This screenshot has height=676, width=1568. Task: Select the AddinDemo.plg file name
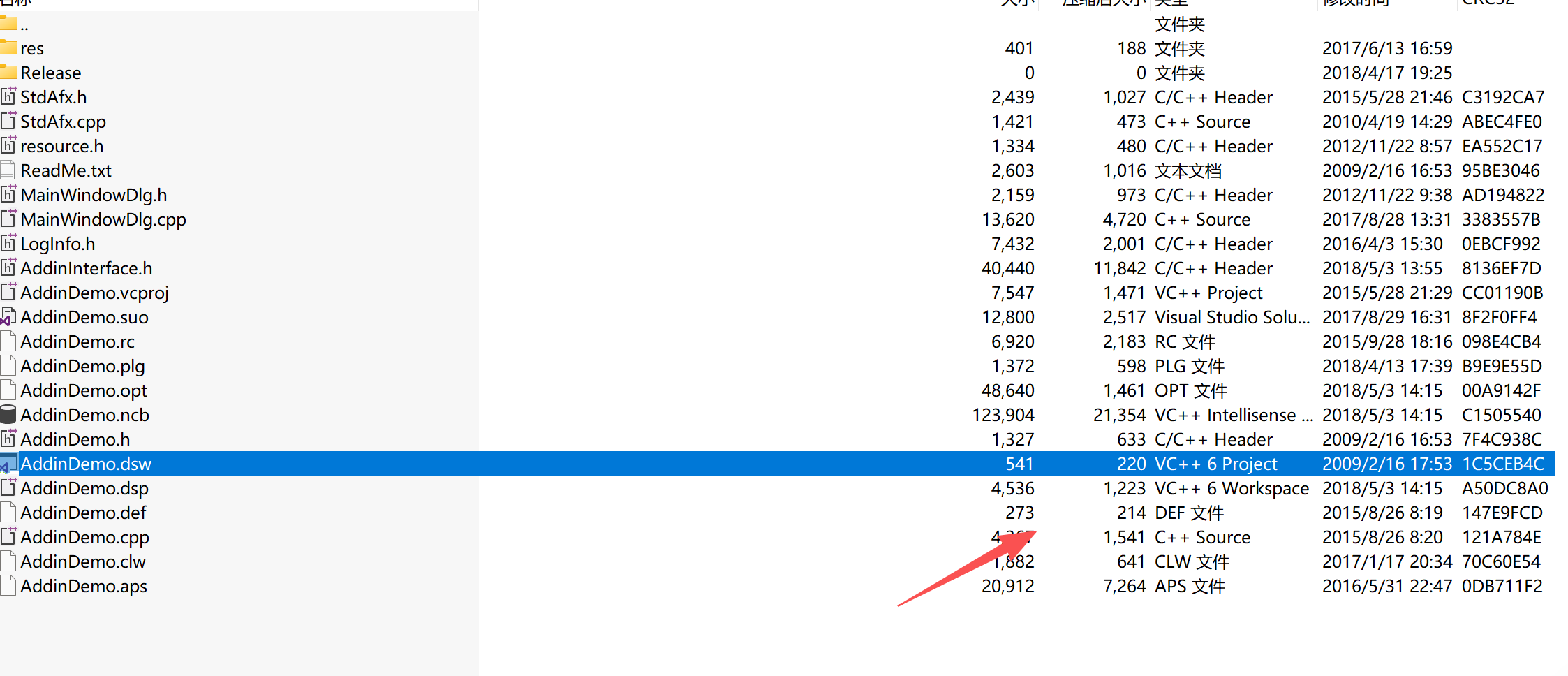pos(83,367)
